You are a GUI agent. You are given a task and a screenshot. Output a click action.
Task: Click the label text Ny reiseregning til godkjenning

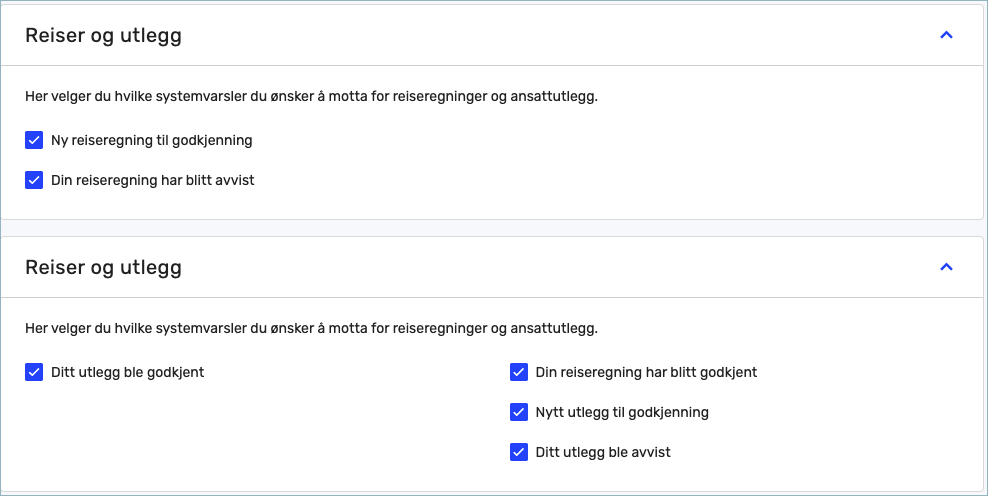152,140
